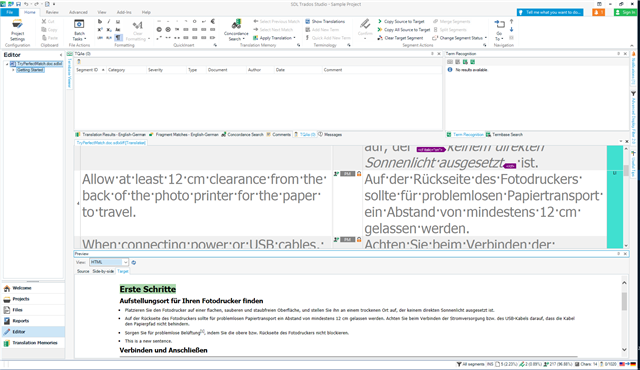
Task: Close the Term Recognition panel
Action: tap(625, 53)
